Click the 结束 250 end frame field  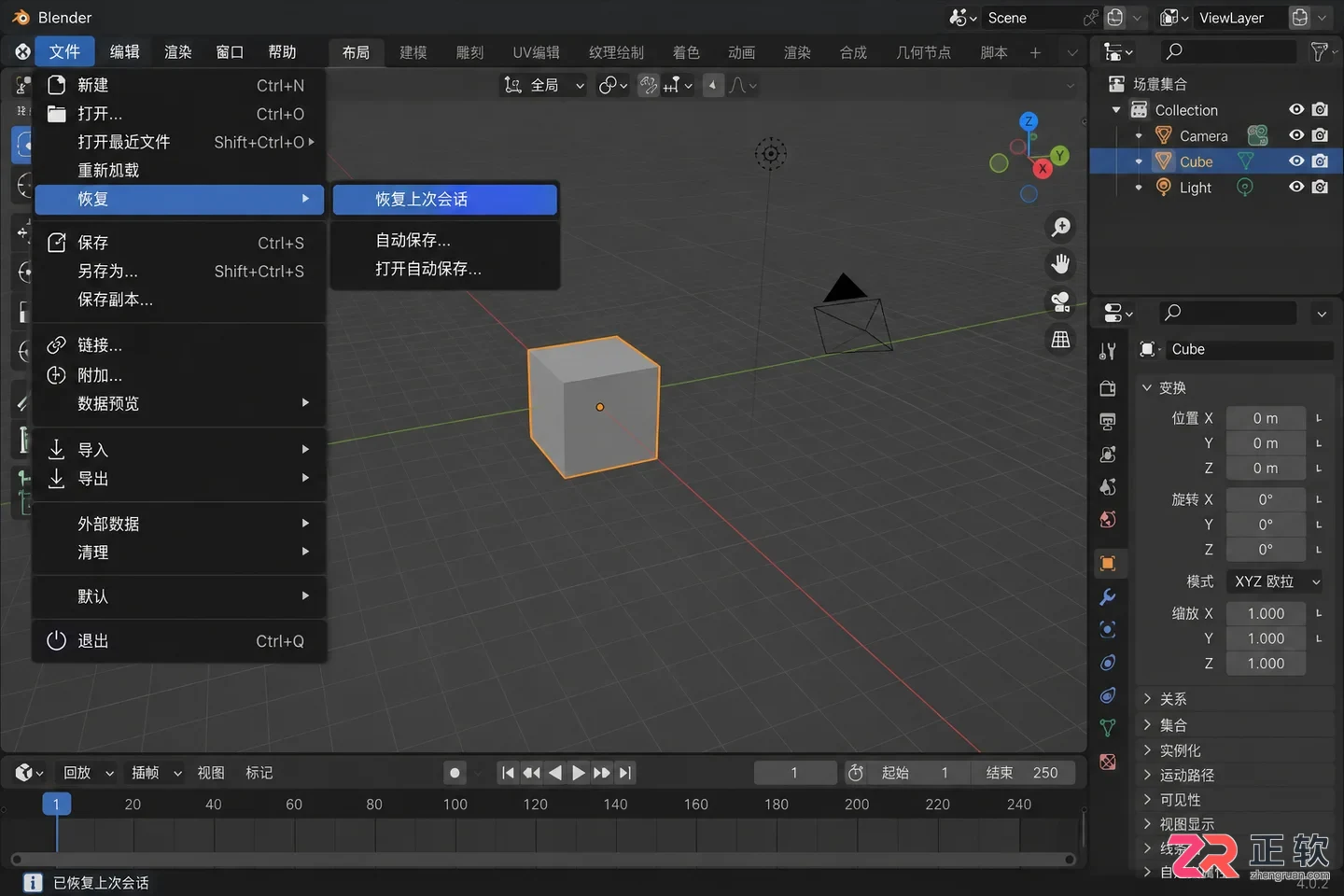(1024, 773)
